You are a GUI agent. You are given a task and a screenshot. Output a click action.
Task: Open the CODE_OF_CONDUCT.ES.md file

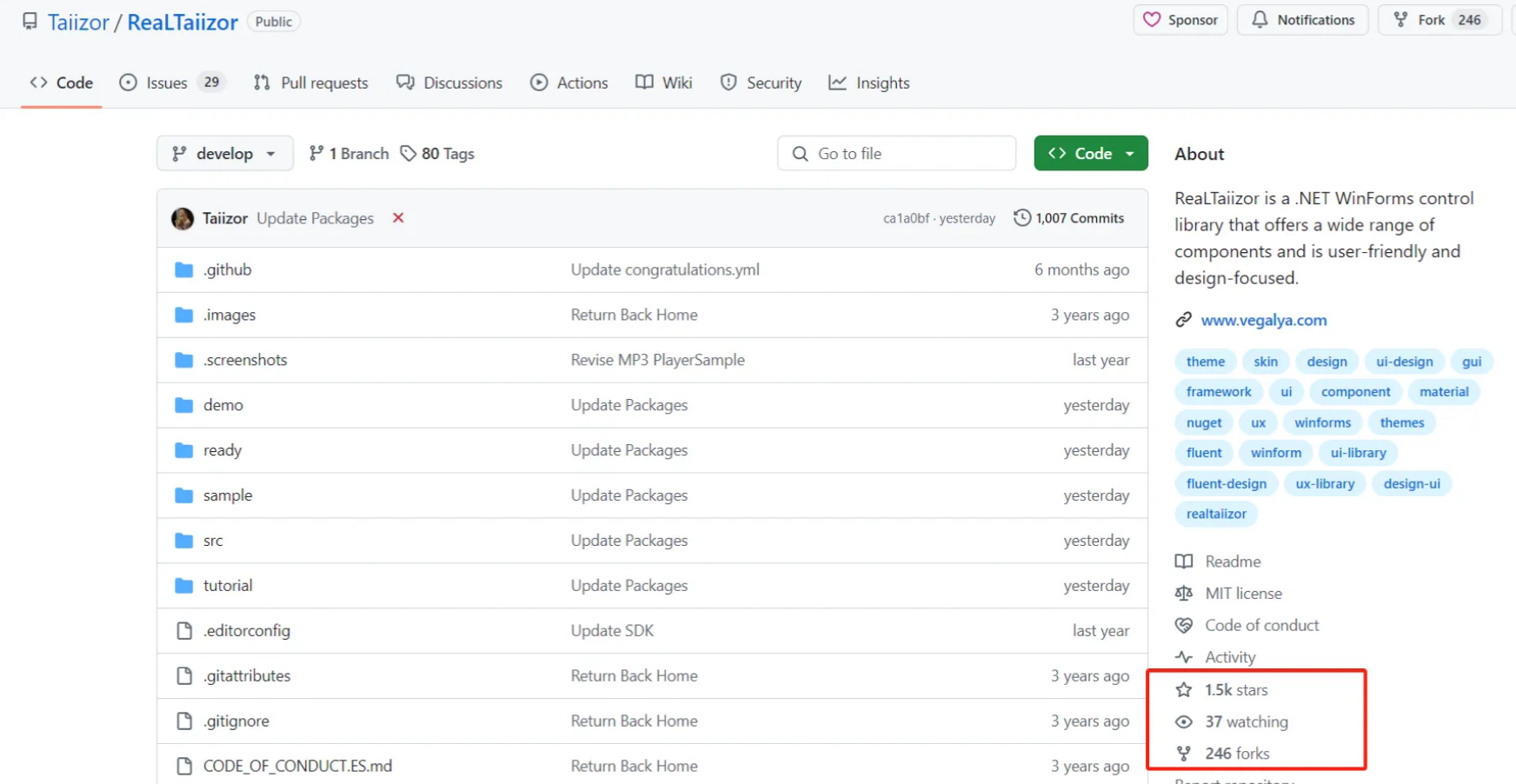[x=297, y=766]
